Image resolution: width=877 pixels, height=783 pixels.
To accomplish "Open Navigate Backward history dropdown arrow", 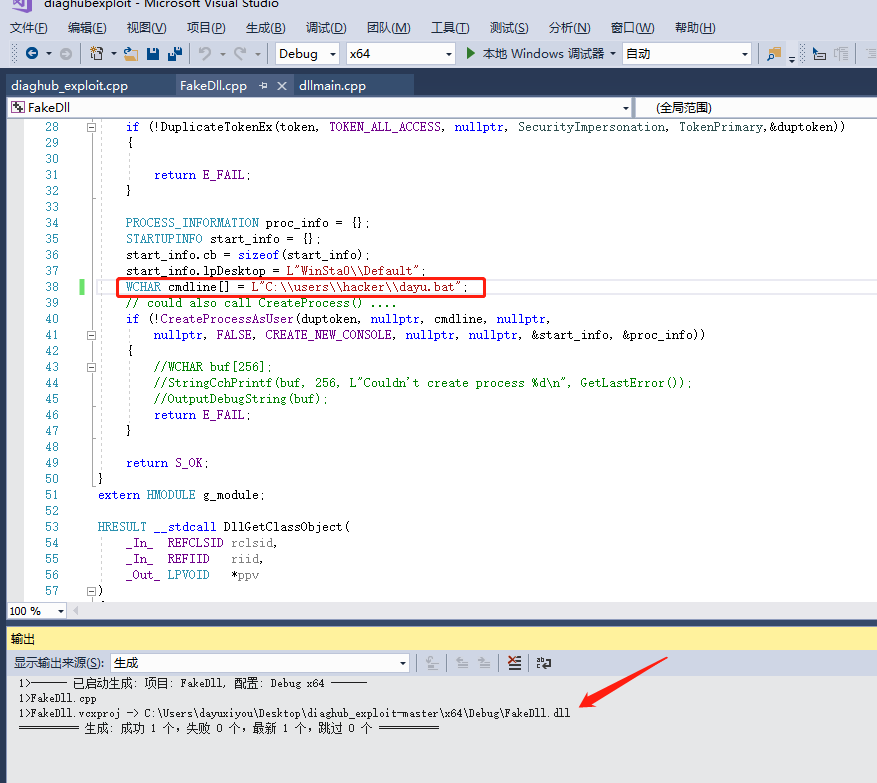I will coord(49,54).
